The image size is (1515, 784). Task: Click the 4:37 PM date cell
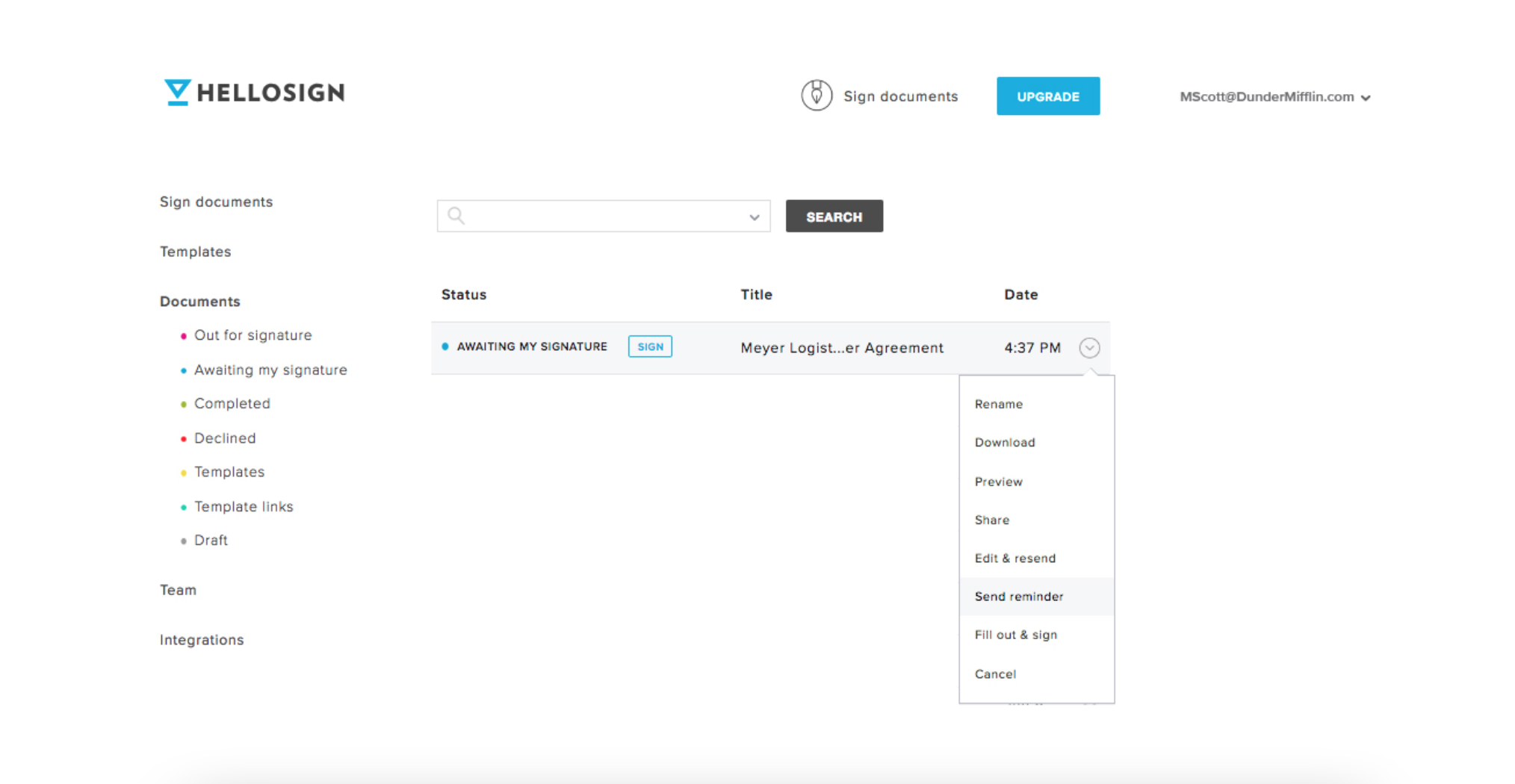coord(1032,348)
